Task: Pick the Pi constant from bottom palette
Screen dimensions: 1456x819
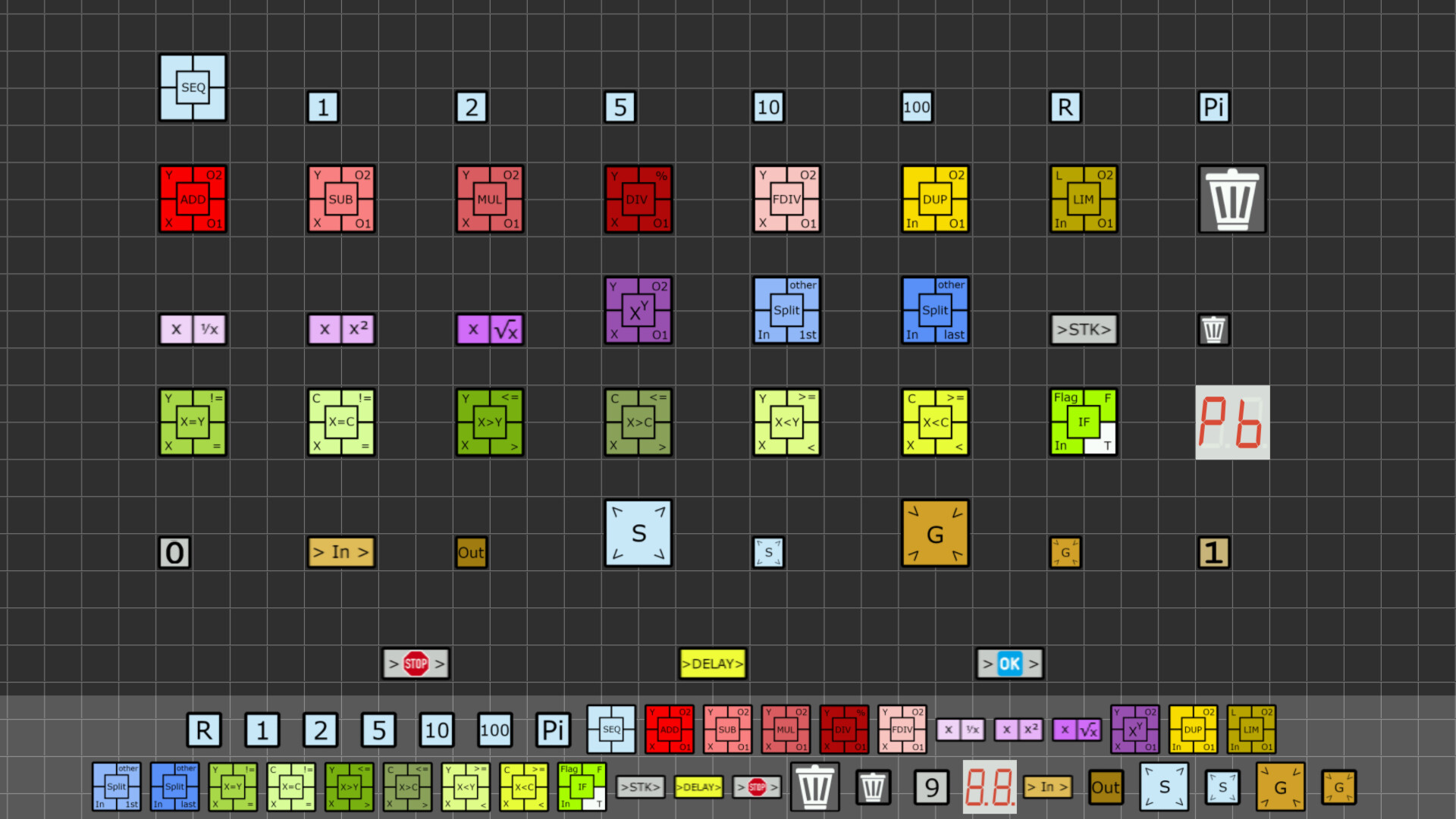Action: click(553, 730)
